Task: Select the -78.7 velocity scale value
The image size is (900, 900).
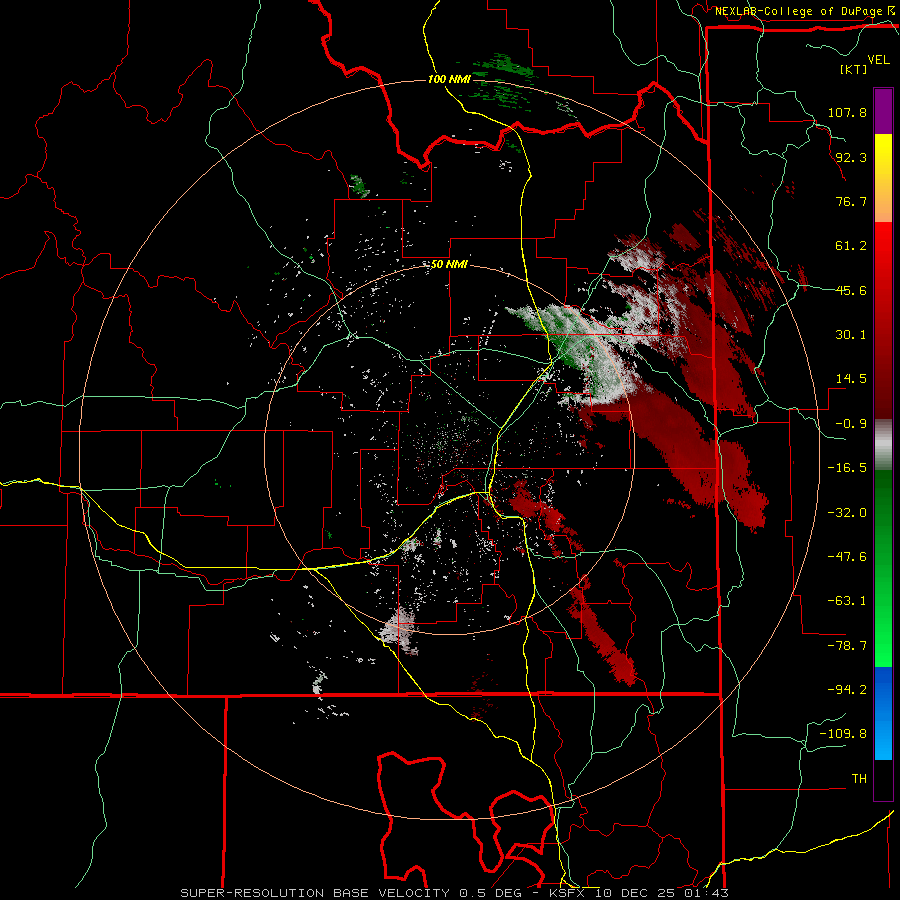Action: 847,646
